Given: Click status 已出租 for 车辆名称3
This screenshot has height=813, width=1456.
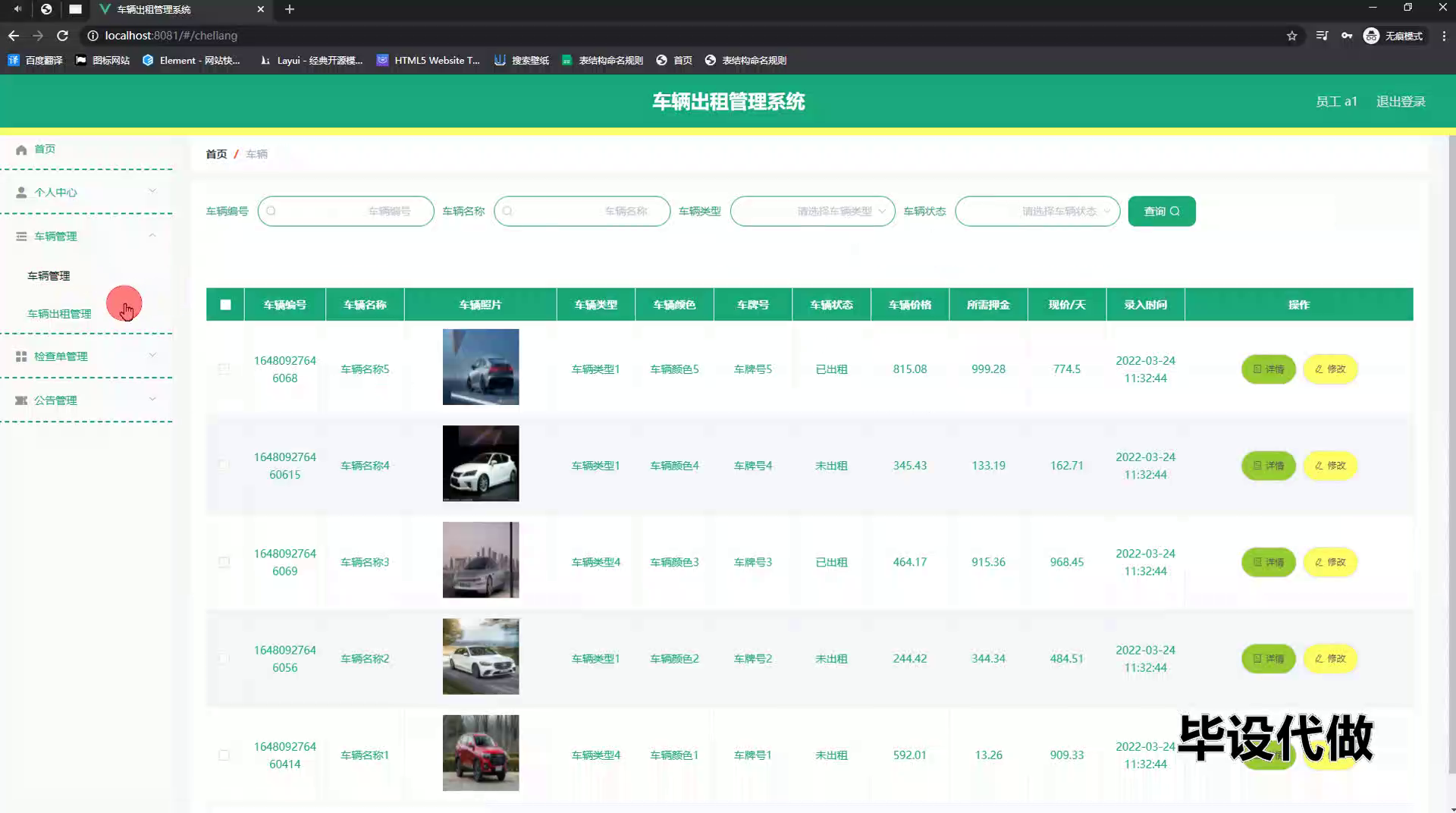Looking at the screenshot, I should (x=831, y=562).
